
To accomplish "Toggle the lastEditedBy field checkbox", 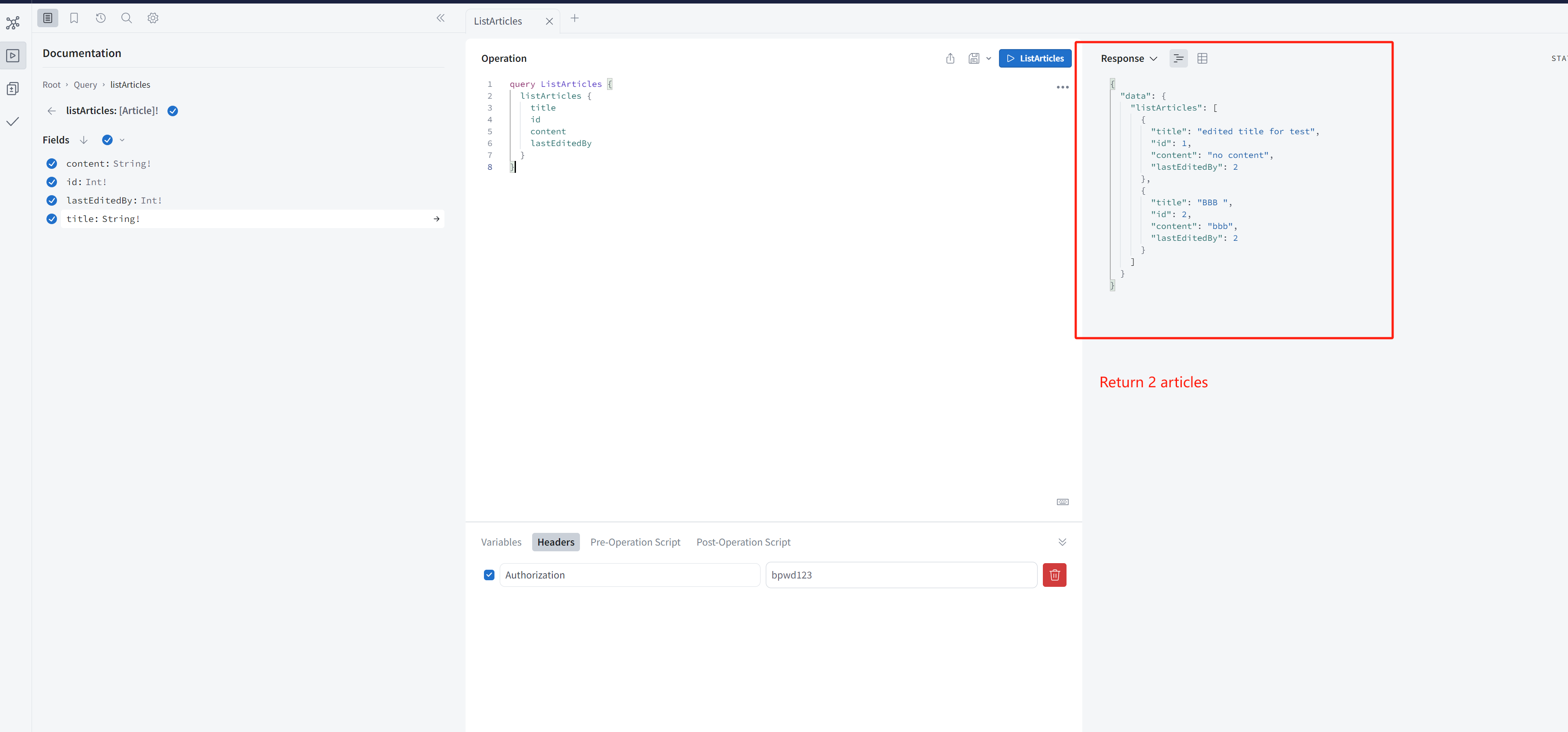I will (51, 200).
